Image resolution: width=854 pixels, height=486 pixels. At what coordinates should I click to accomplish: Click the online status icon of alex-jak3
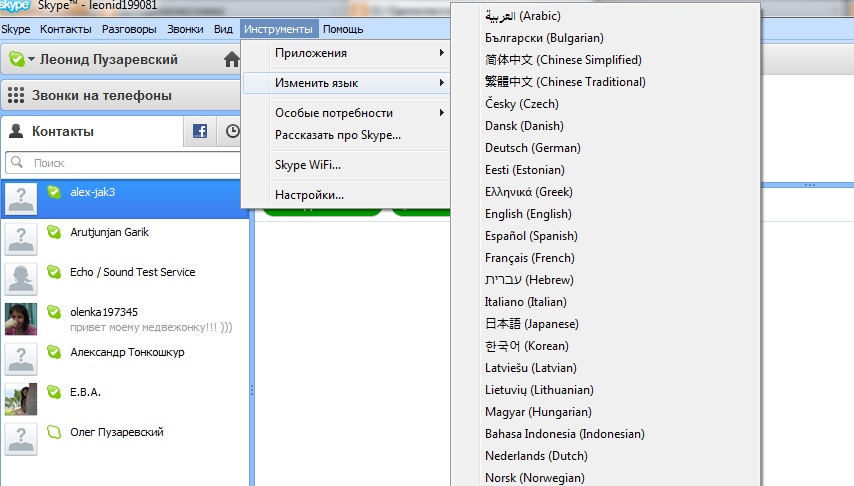tap(54, 192)
